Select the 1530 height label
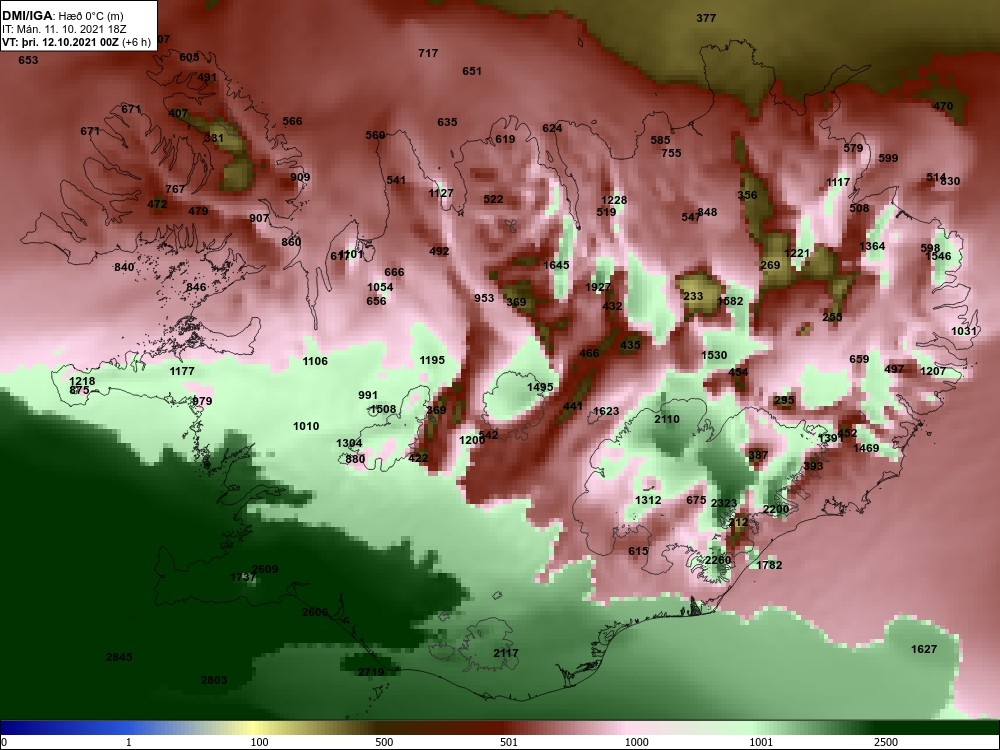1000x750 pixels. pyautogui.click(x=714, y=355)
